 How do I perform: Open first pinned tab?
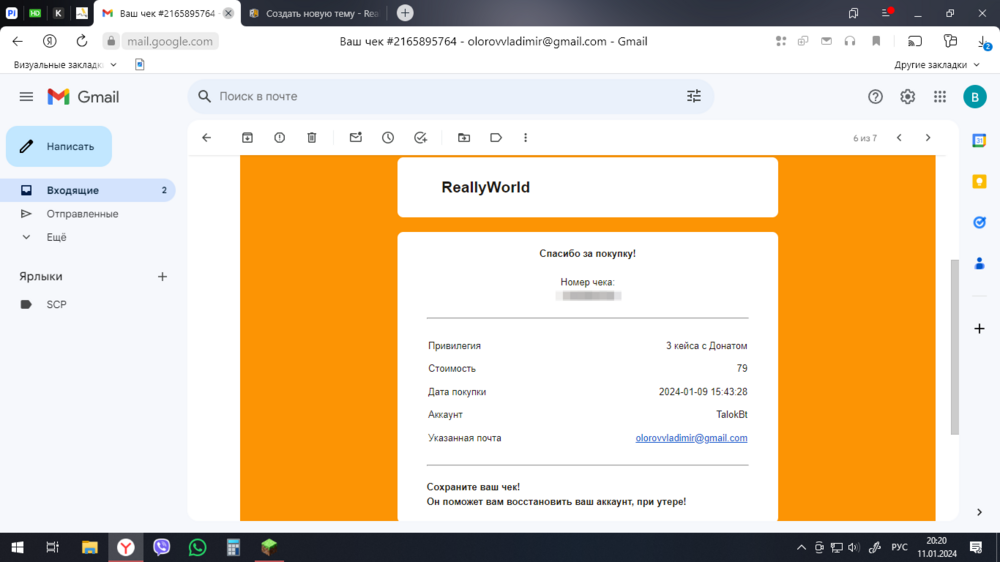[11, 13]
